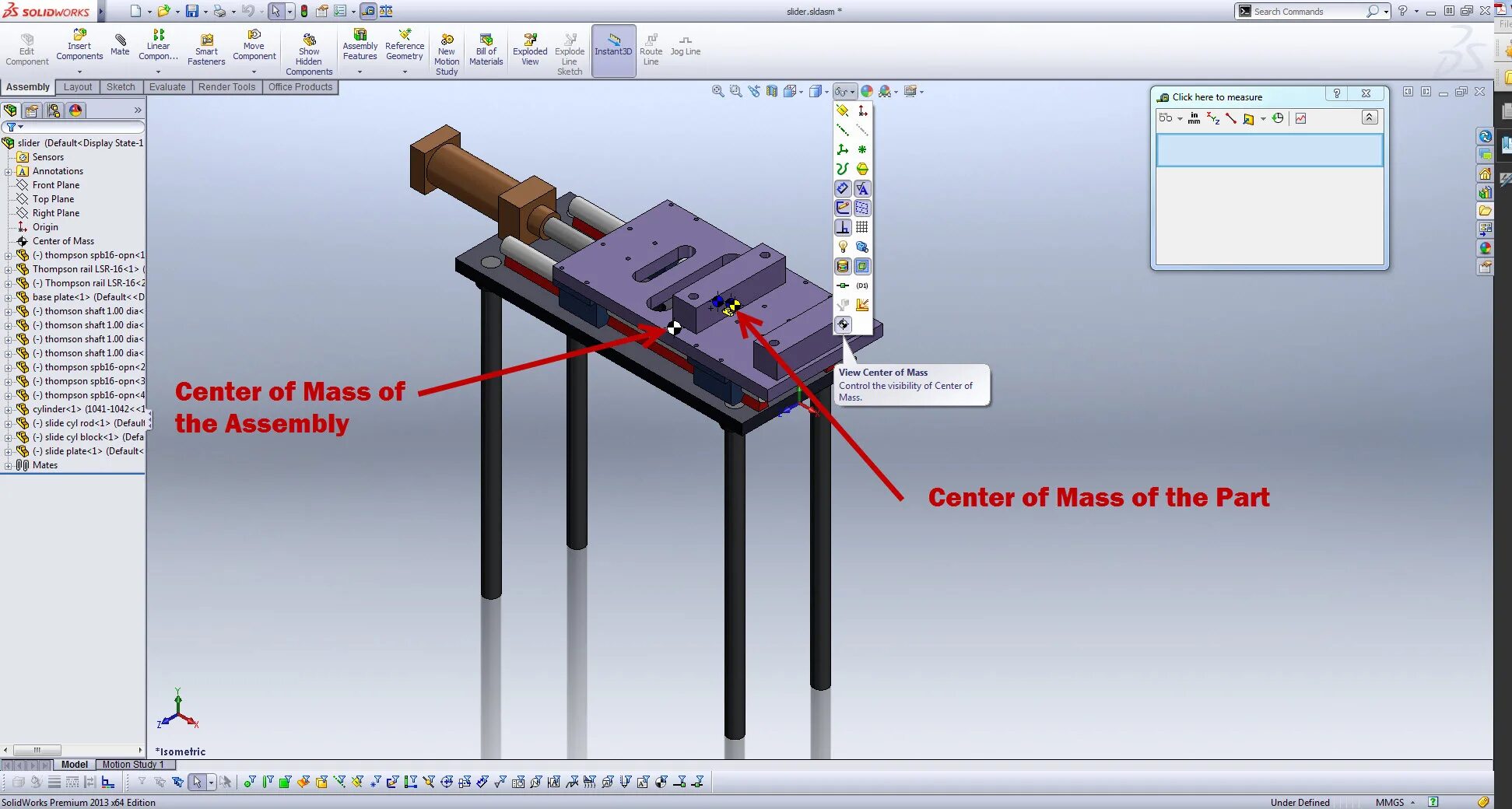Open the Edit Appearance color tool
The image size is (1512, 809).
click(867, 91)
